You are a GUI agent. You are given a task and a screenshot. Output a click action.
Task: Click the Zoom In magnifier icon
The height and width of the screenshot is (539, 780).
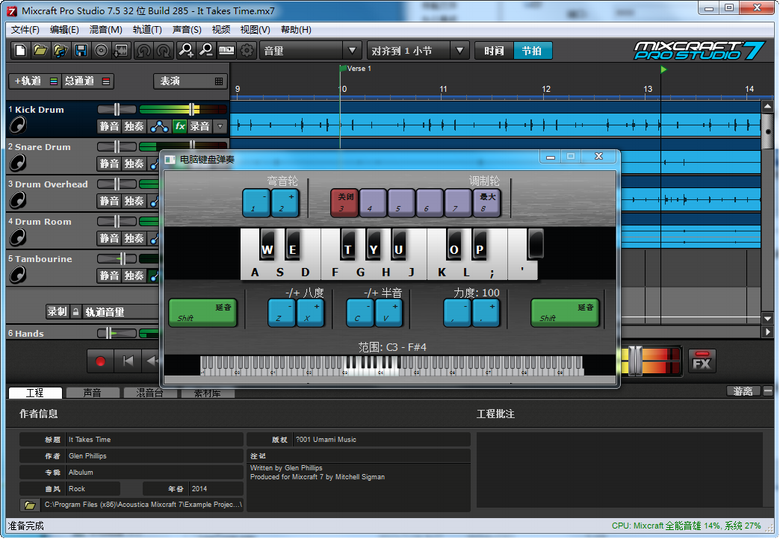[x=185, y=50]
